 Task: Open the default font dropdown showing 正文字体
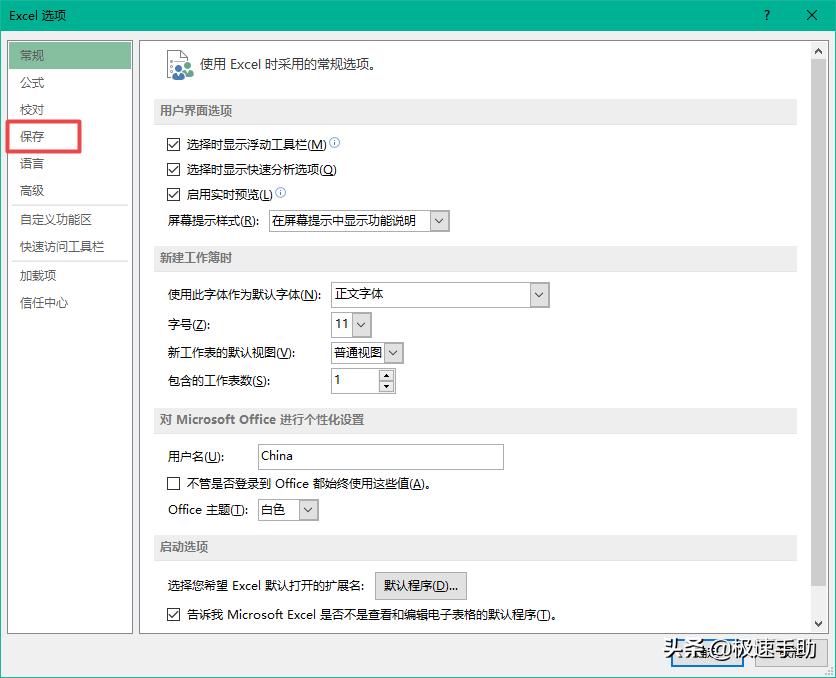click(x=538, y=294)
